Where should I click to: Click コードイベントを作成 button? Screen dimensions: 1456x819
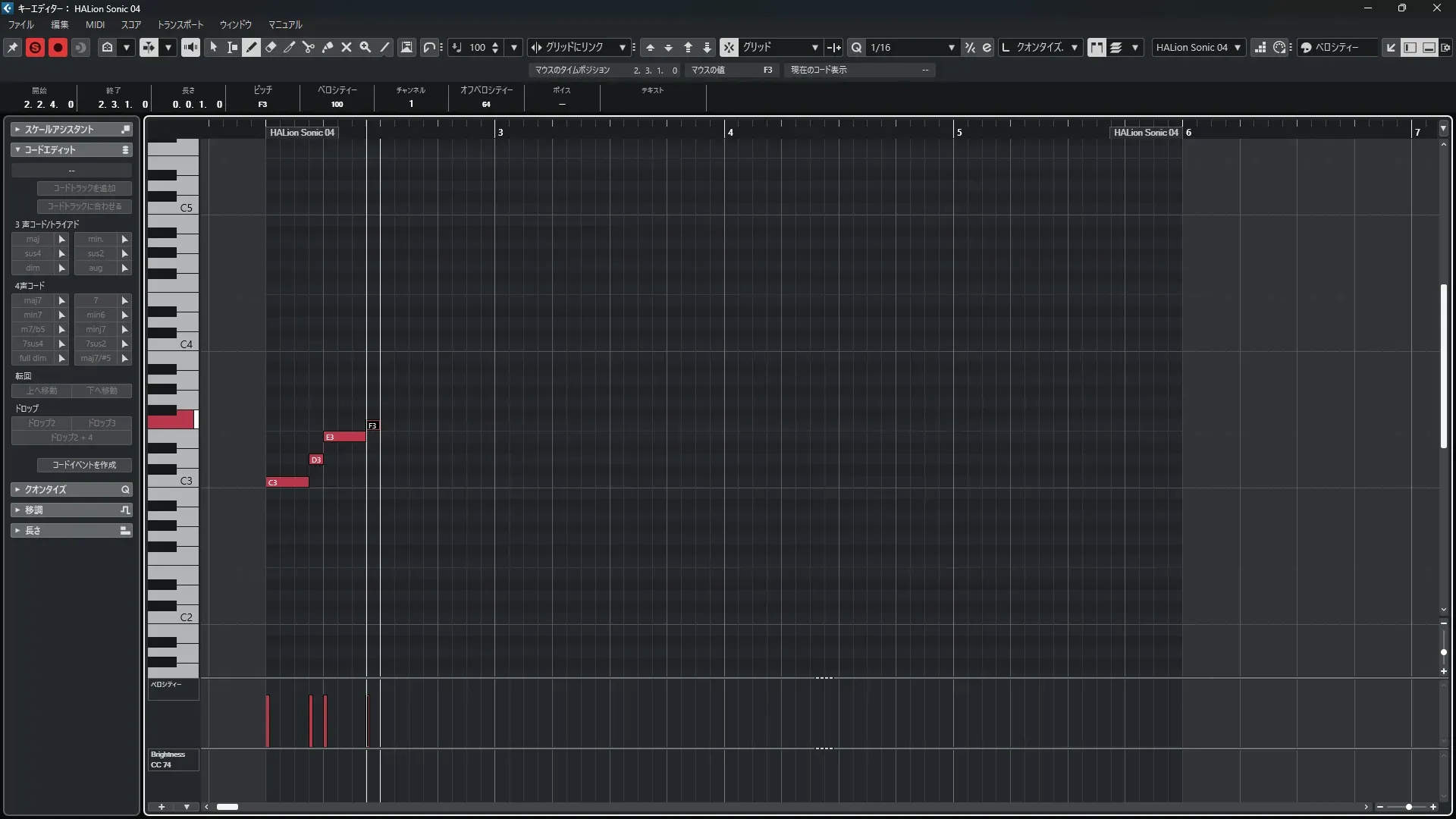84,465
